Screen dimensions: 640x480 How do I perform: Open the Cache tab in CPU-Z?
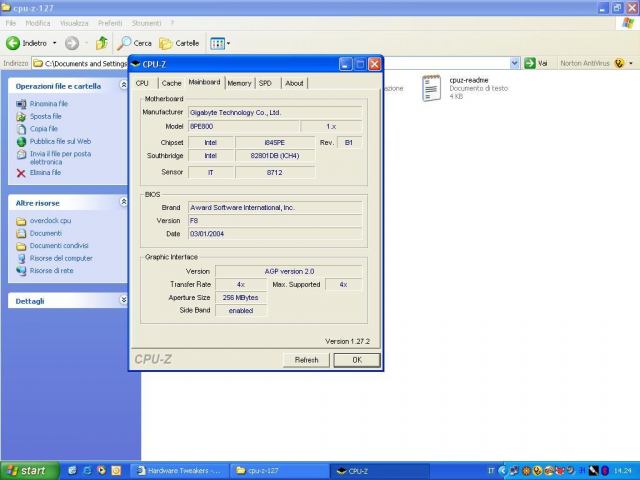tap(171, 83)
